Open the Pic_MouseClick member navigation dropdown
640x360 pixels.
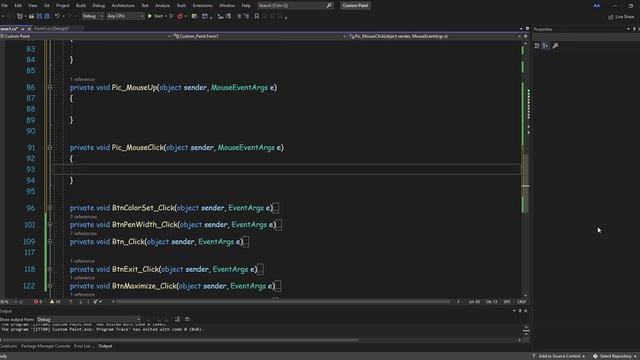pyautogui.click(x=435, y=36)
